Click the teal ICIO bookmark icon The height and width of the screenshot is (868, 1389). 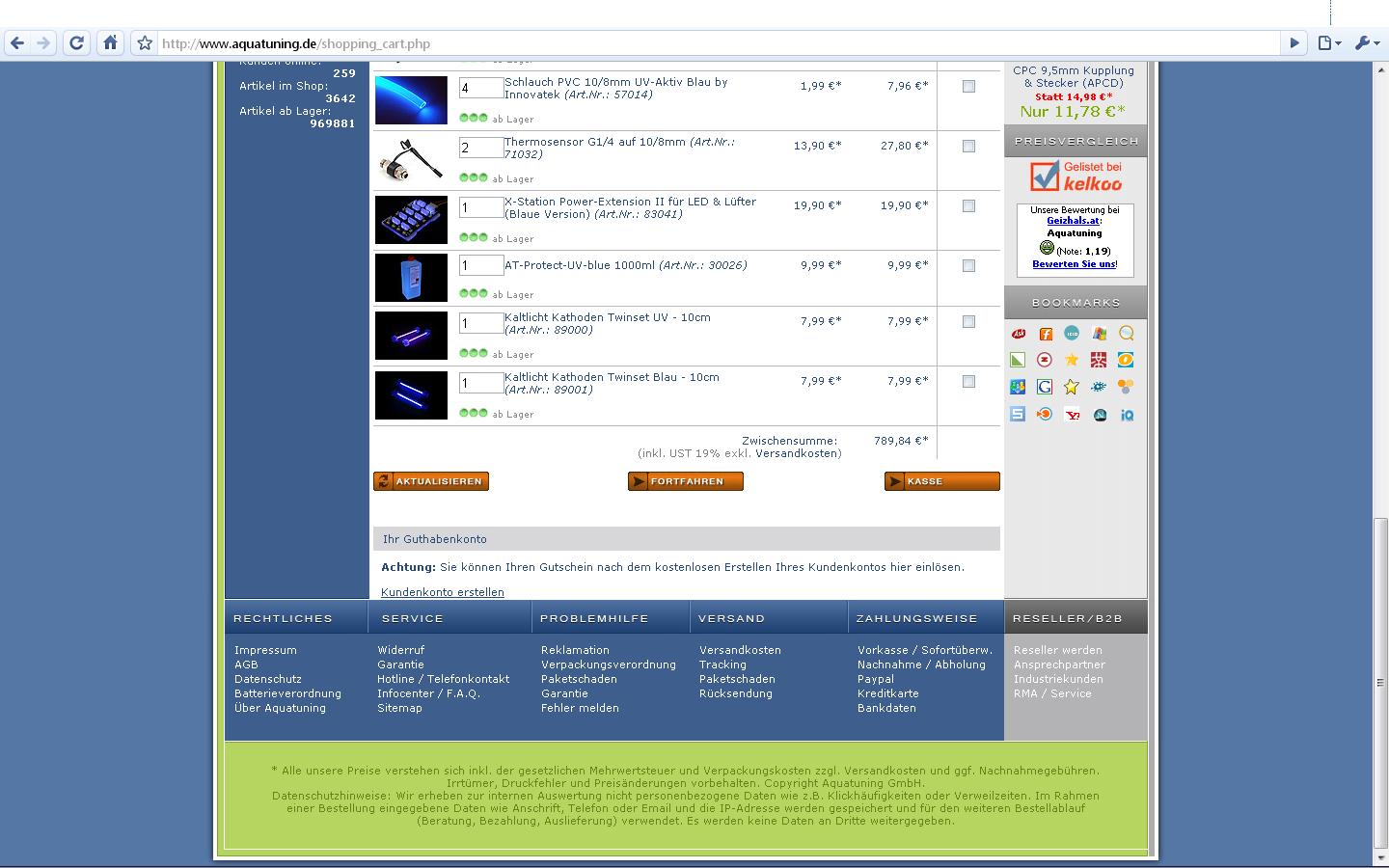tap(1072, 333)
